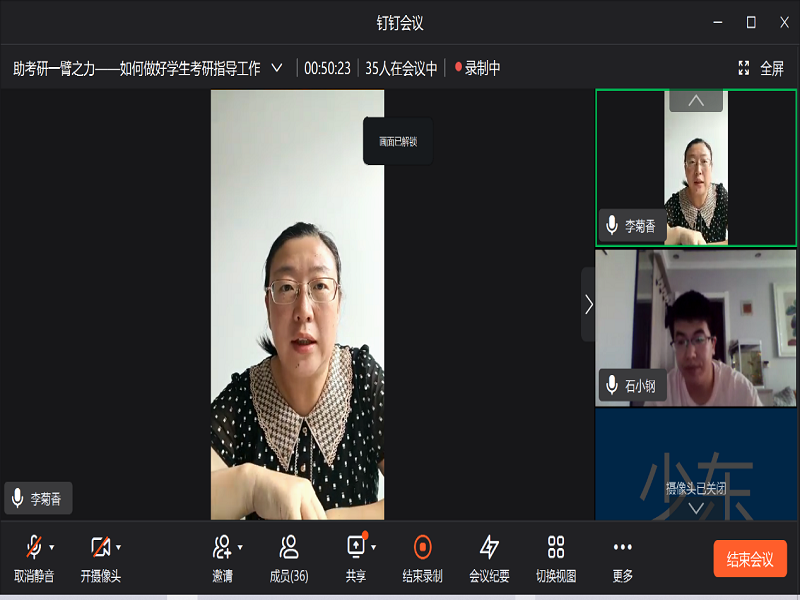Screen dimensions: 800x600
Task: Click the 共享 screen share icon
Action: click(x=356, y=547)
